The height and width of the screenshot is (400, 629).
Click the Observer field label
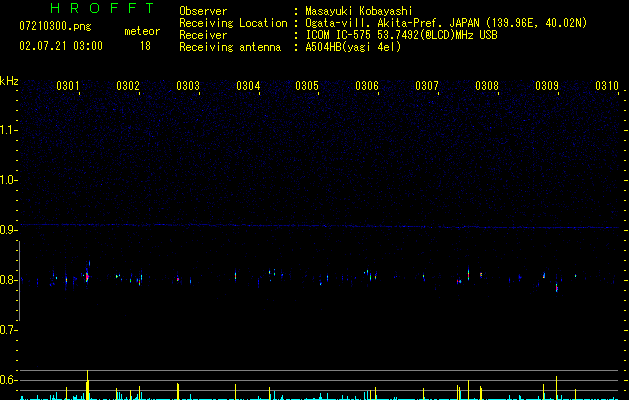click(203, 11)
